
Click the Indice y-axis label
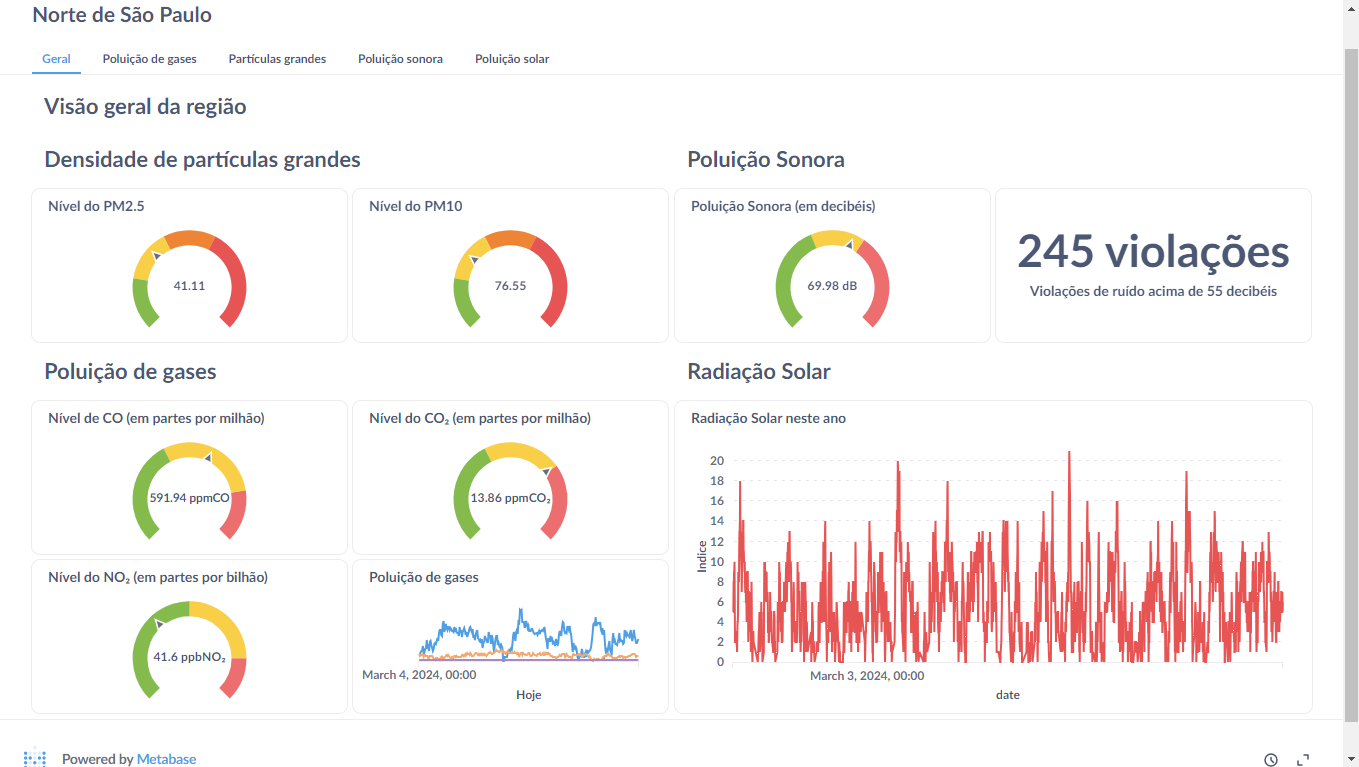tap(702, 556)
